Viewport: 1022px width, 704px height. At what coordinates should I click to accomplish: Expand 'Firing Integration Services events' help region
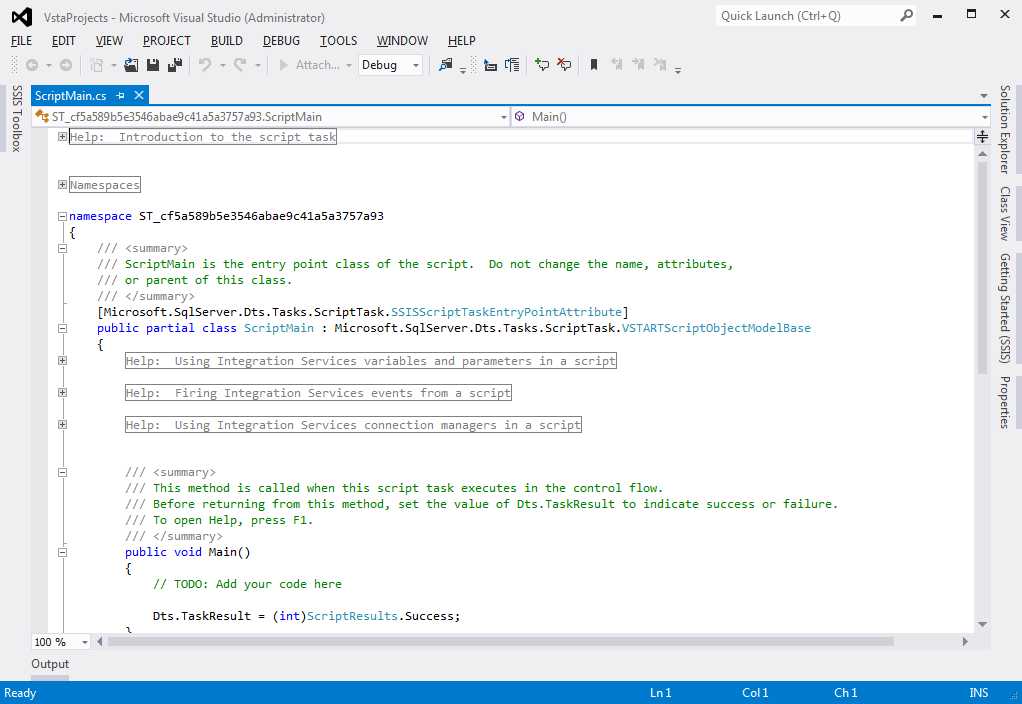click(x=62, y=392)
